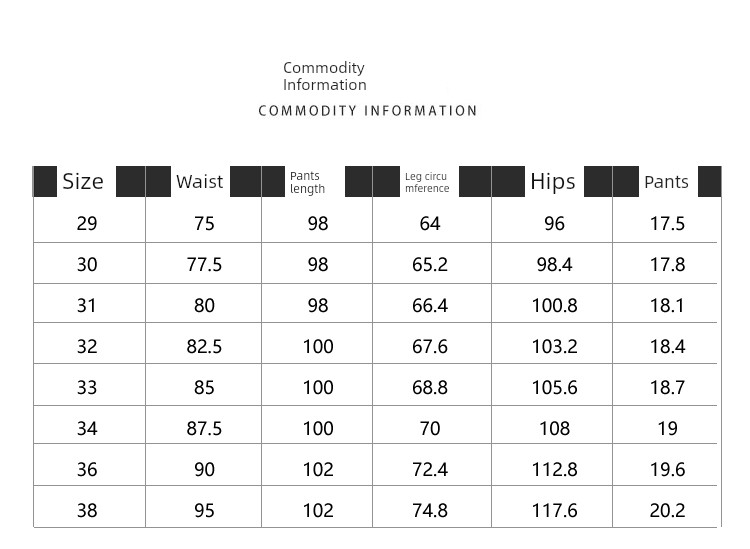Select the Hips column header

(x=553, y=182)
